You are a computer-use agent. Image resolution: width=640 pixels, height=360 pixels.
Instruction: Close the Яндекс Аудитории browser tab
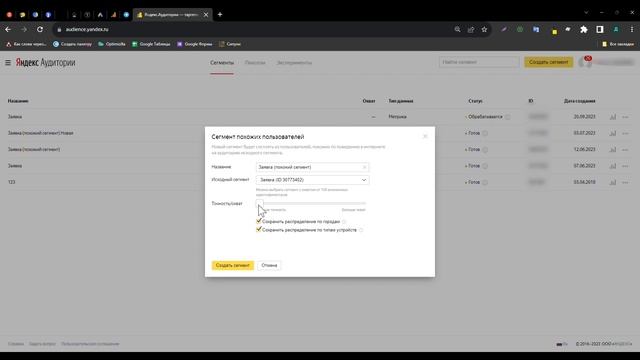click(206, 15)
